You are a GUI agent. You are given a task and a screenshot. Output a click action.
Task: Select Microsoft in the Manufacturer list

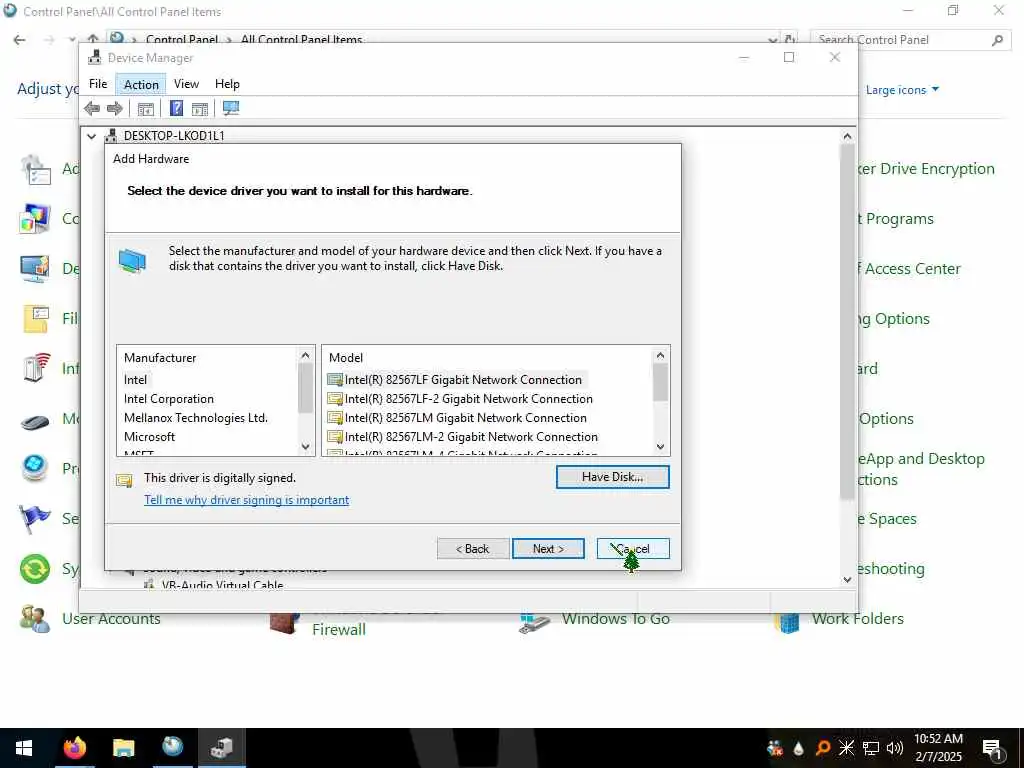(150, 437)
